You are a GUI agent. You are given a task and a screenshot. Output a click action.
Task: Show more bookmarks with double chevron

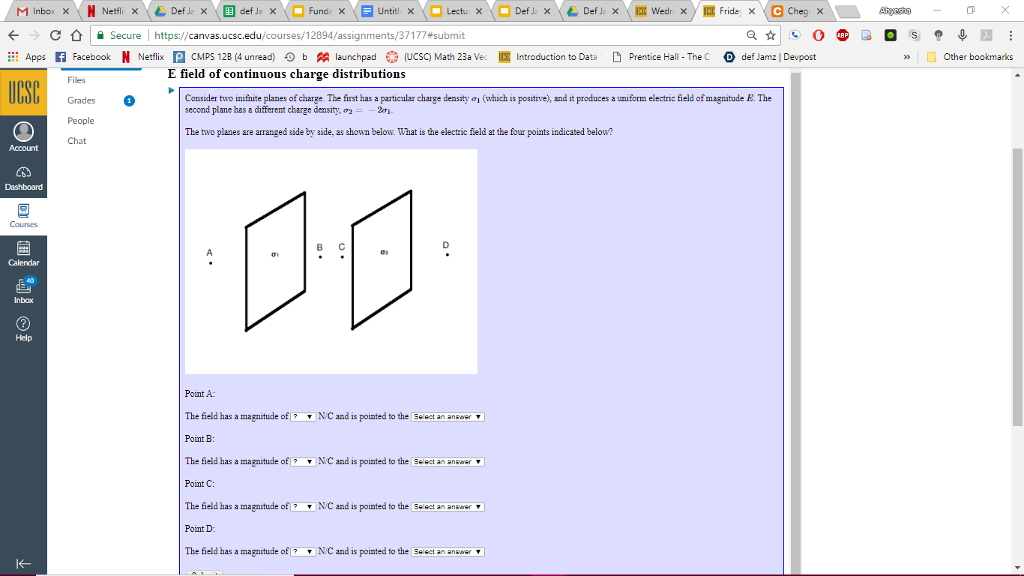coord(906,57)
